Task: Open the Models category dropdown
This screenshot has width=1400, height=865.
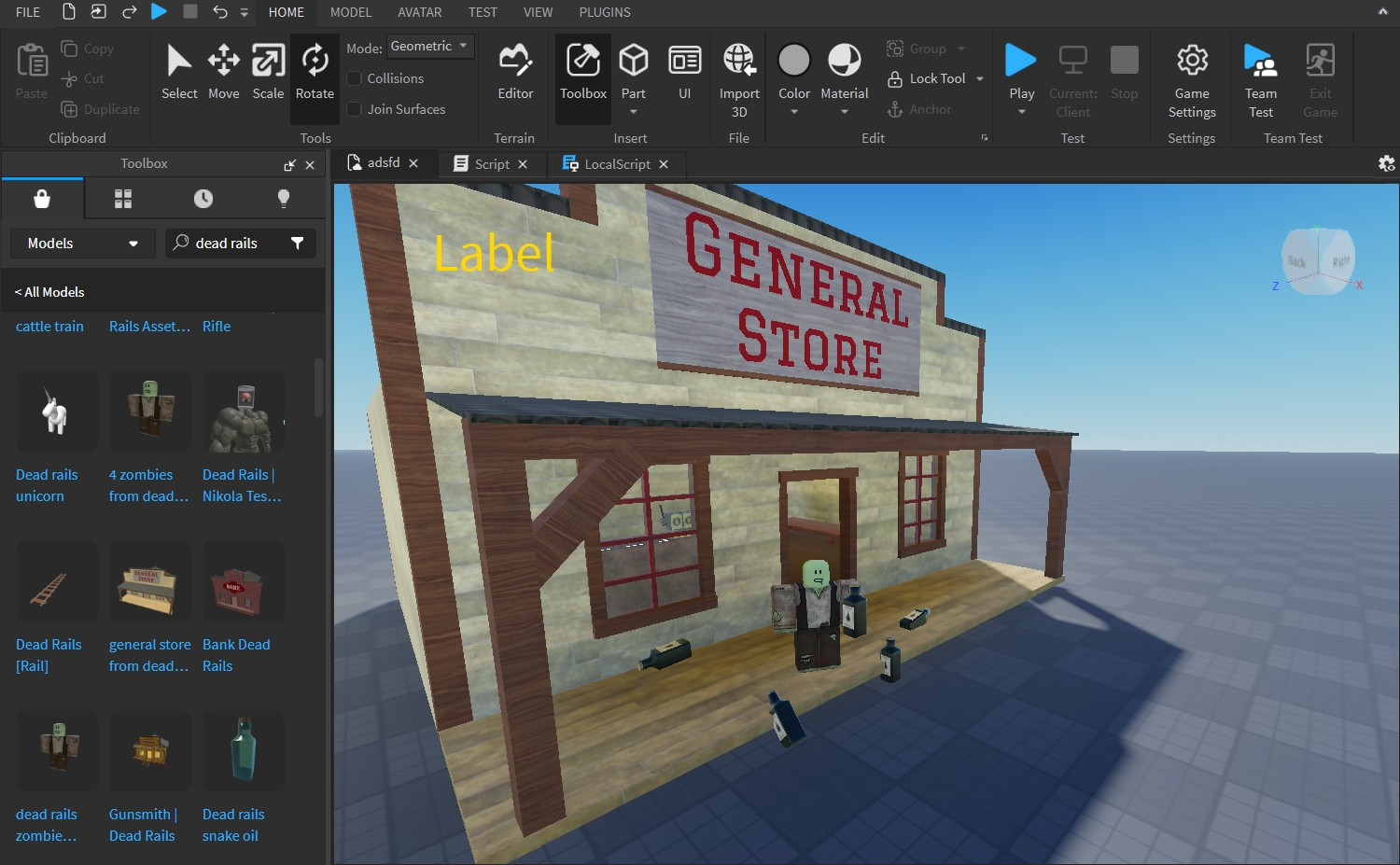Action: click(x=83, y=244)
